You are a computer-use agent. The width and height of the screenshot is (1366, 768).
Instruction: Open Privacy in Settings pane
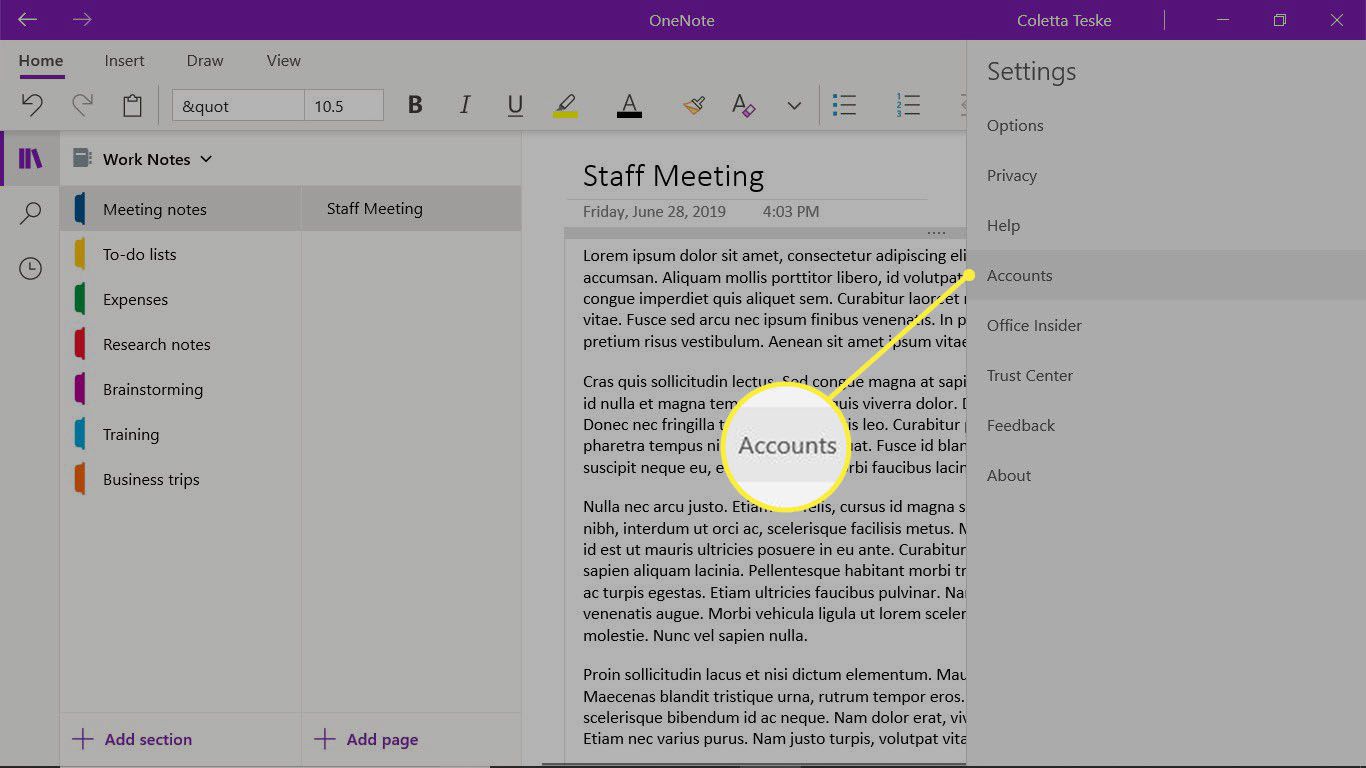1166,175
